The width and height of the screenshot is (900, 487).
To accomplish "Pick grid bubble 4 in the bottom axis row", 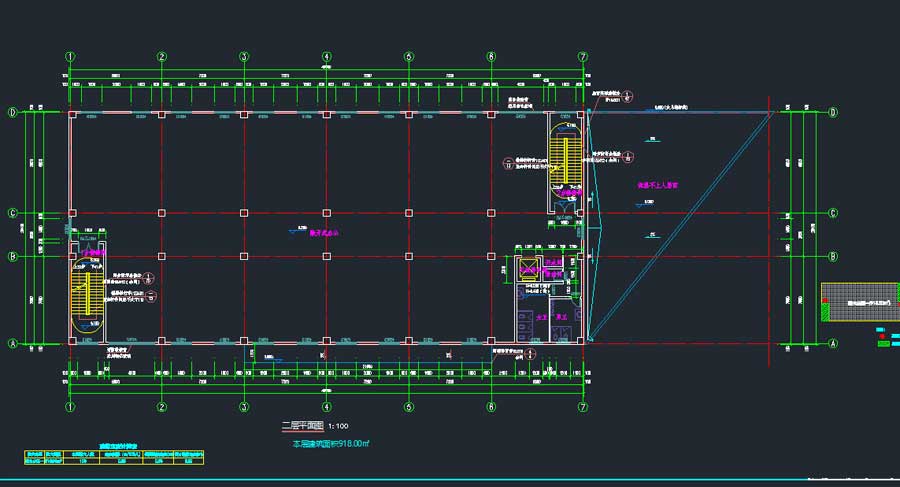I will coord(326,407).
